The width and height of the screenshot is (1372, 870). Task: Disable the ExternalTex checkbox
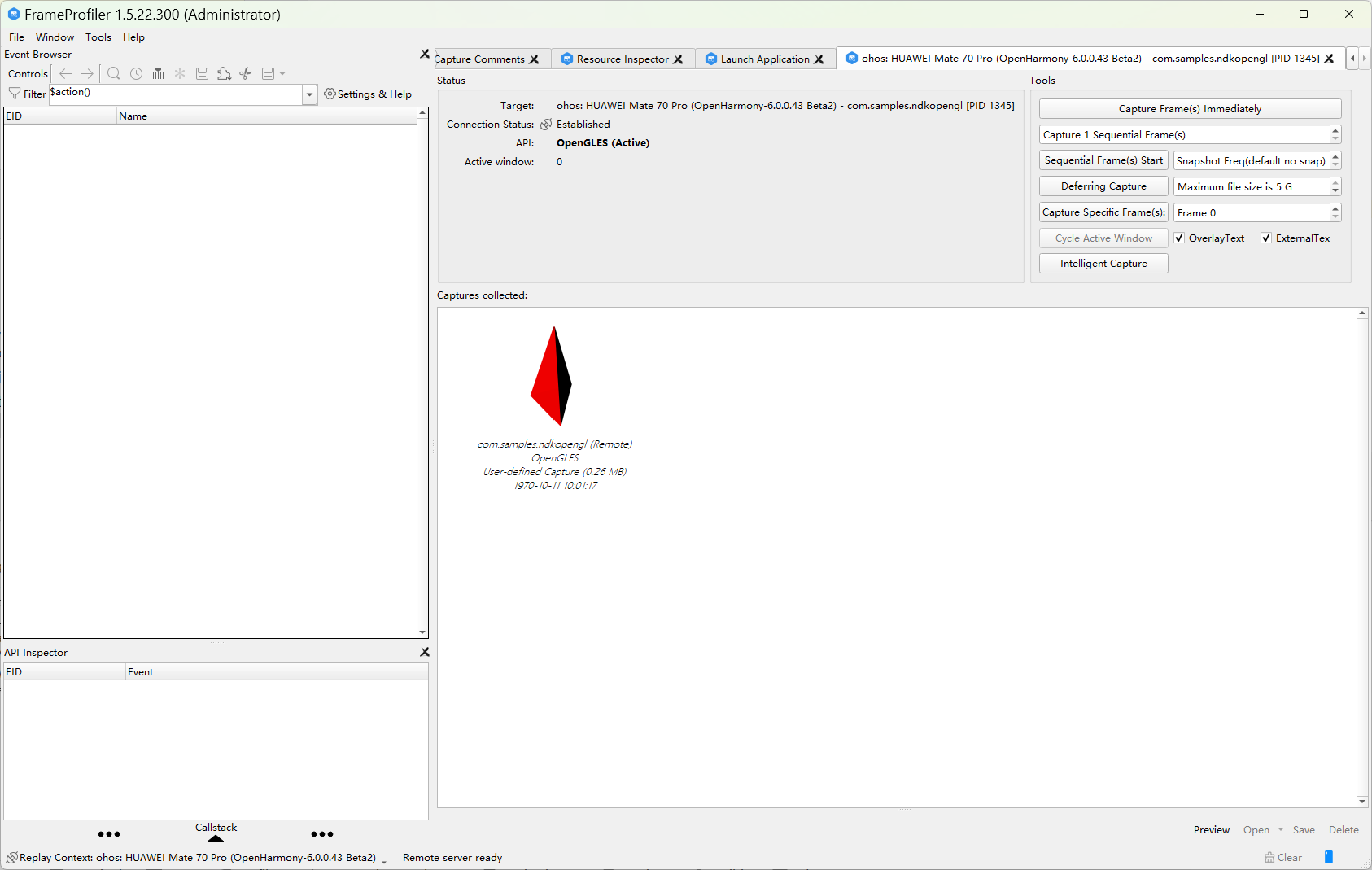coord(1267,238)
